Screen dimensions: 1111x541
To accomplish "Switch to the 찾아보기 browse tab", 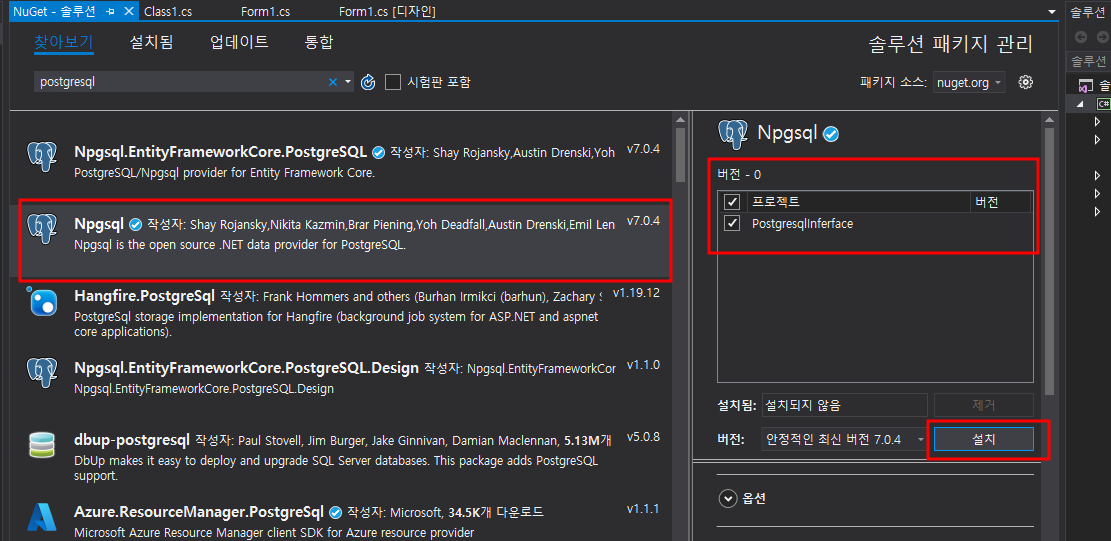I will [64, 42].
